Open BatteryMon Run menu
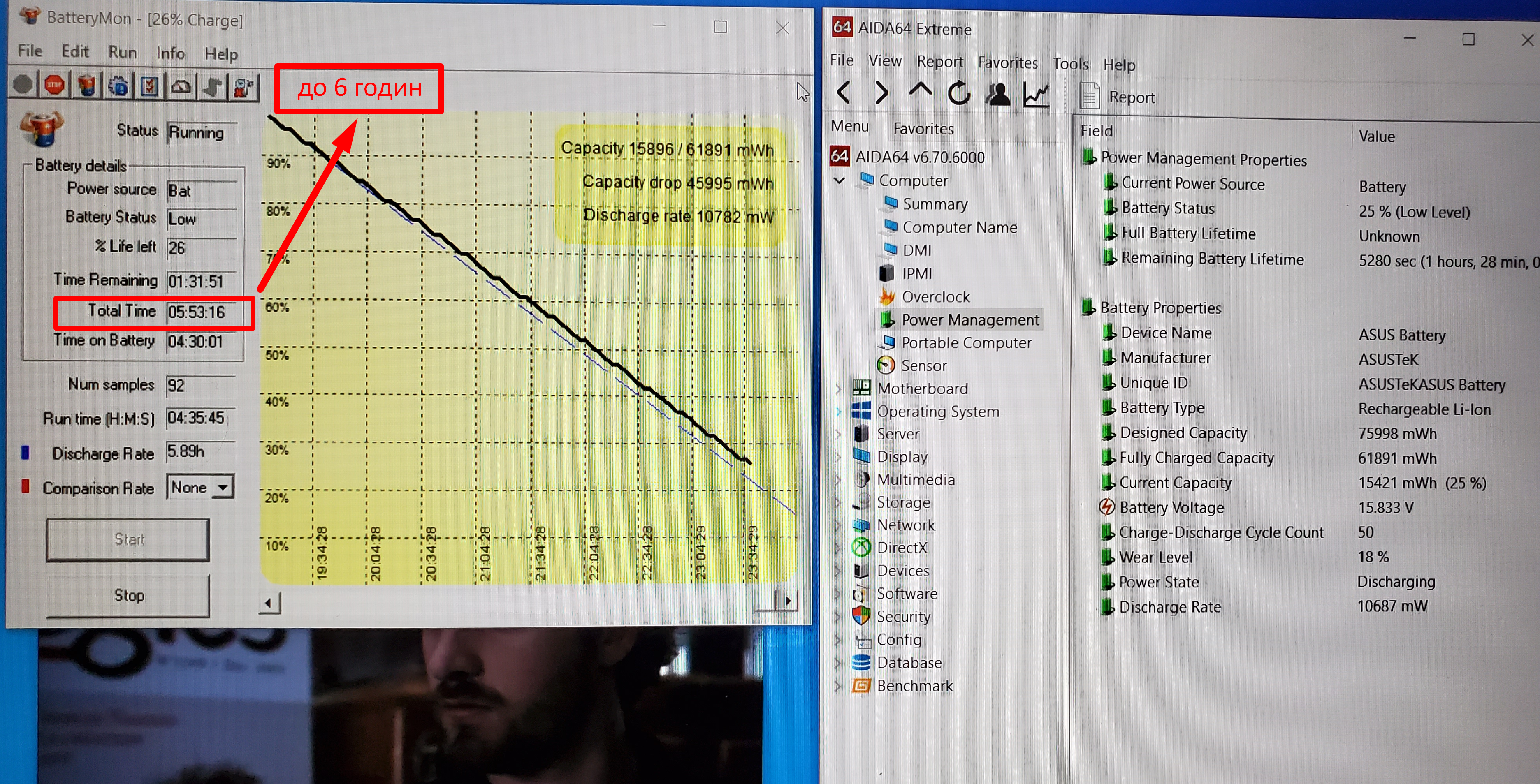Viewport: 1540px width, 784px height. point(122,53)
